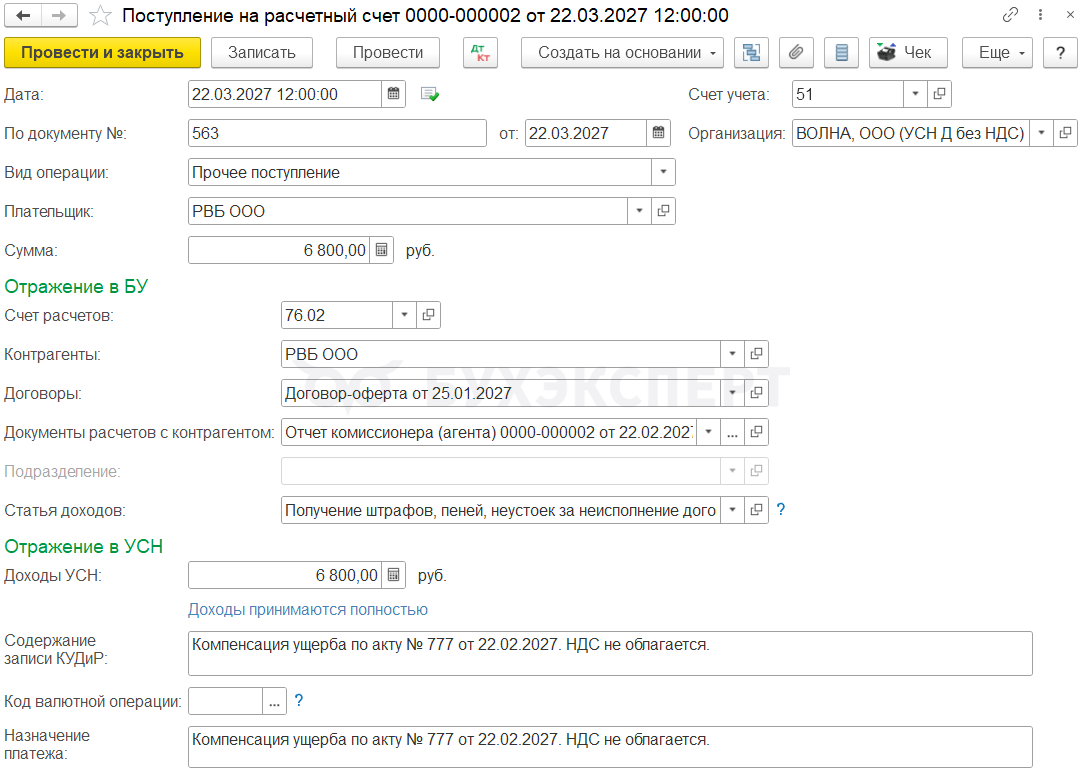Open the Плательщик РВБ ООО card
The width and height of the screenshot is (1082, 777).
[x=663, y=211]
